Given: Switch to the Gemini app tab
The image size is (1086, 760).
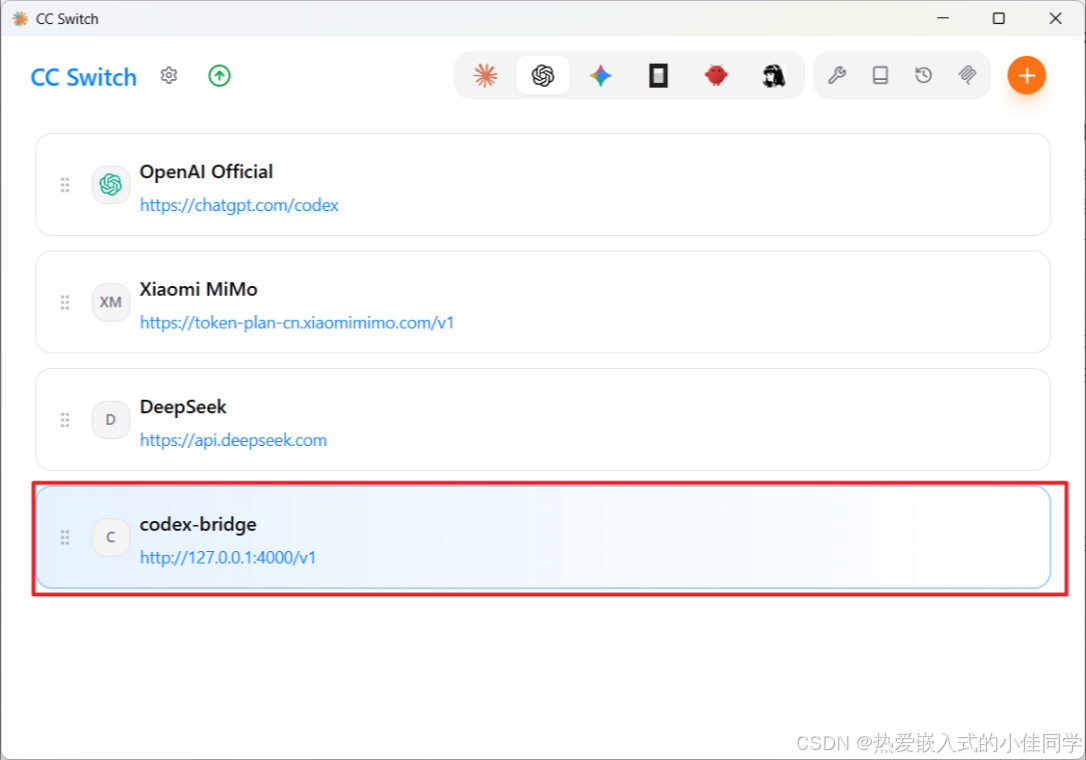Looking at the screenshot, I should click(600, 75).
